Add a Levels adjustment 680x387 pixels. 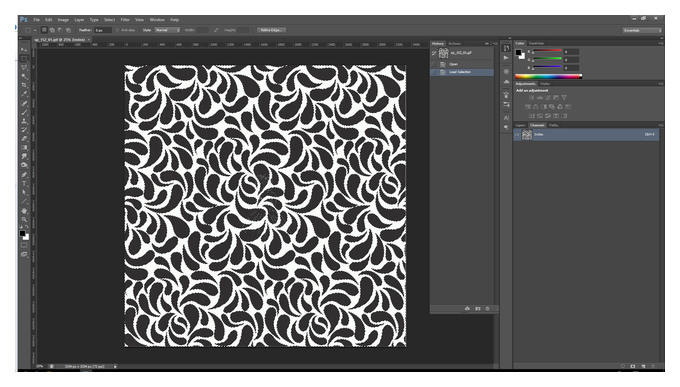pyautogui.click(x=540, y=98)
